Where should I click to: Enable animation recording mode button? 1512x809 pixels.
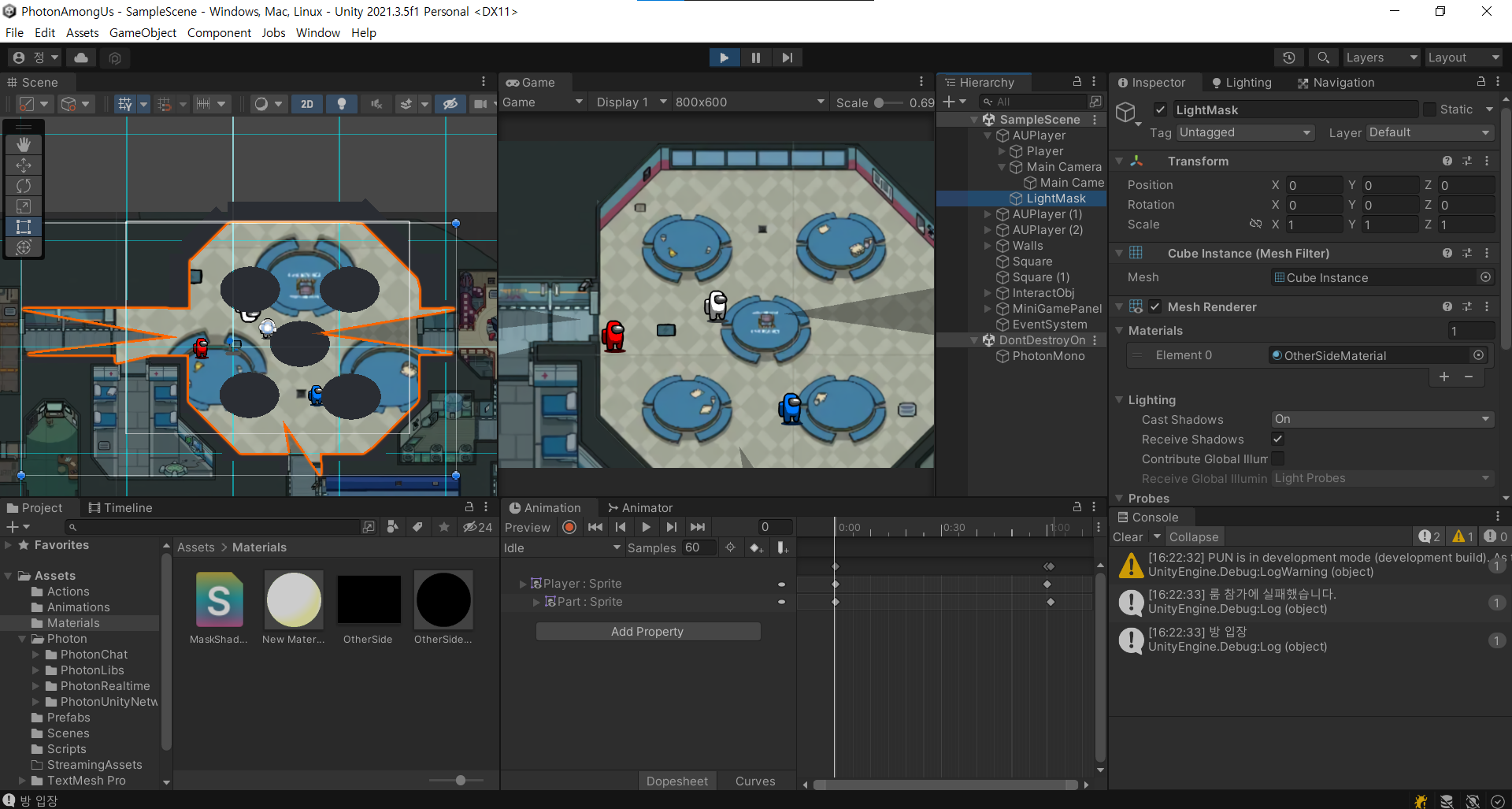coord(569,527)
